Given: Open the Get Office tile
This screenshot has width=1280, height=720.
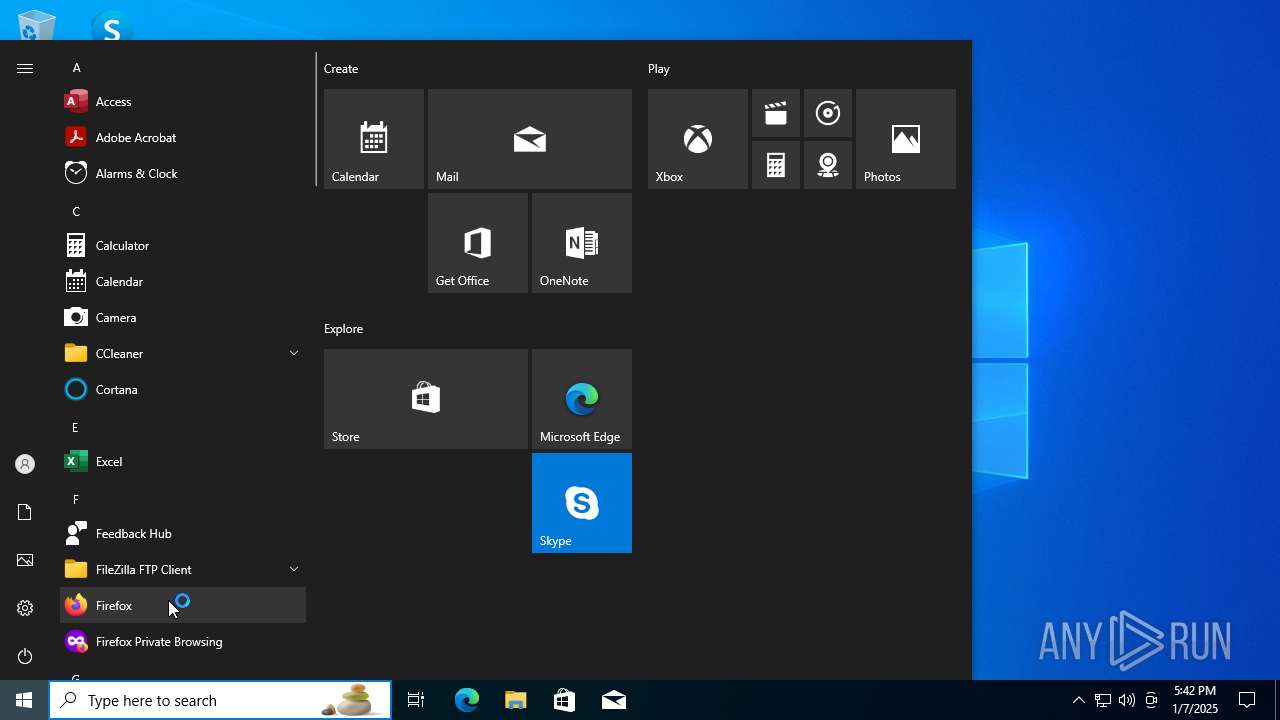Looking at the screenshot, I should [478, 243].
